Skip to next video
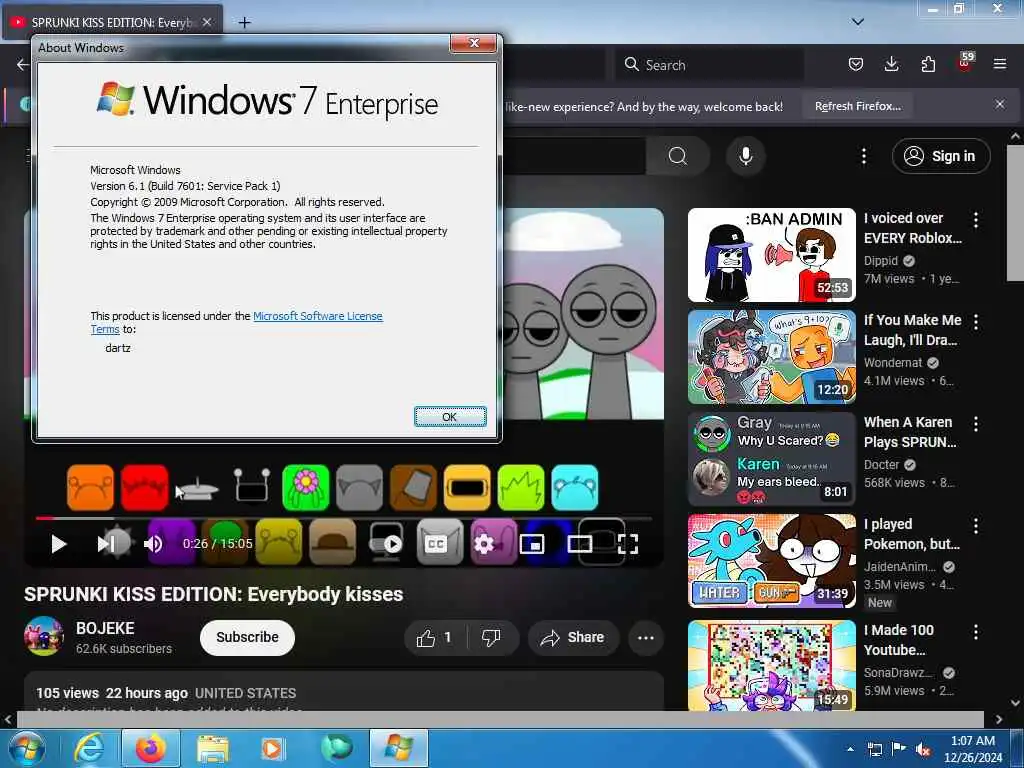This screenshot has width=1024, height=768. click(x=106, y=544)
